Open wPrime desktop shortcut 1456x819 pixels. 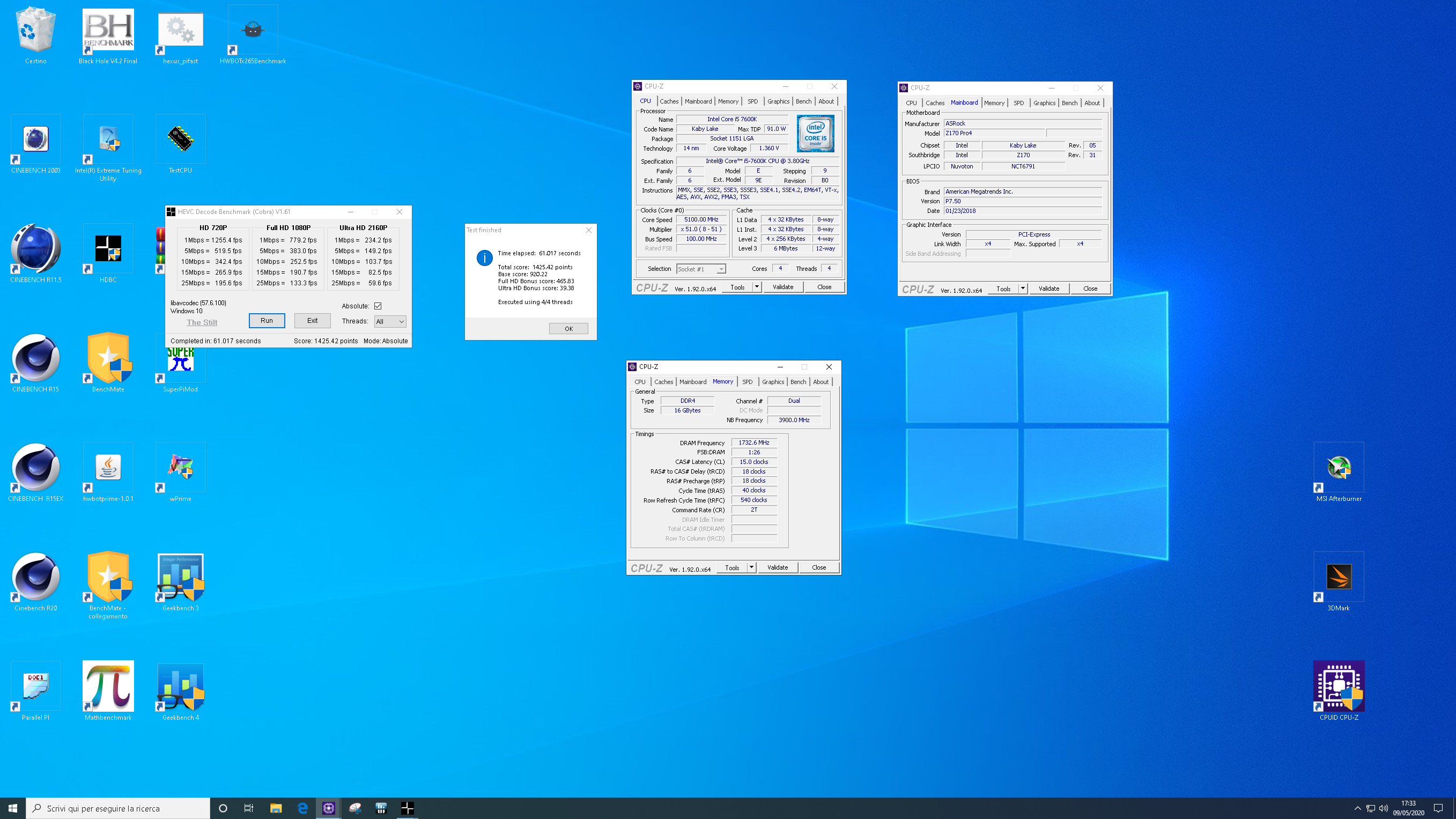[x=180, y=473]
